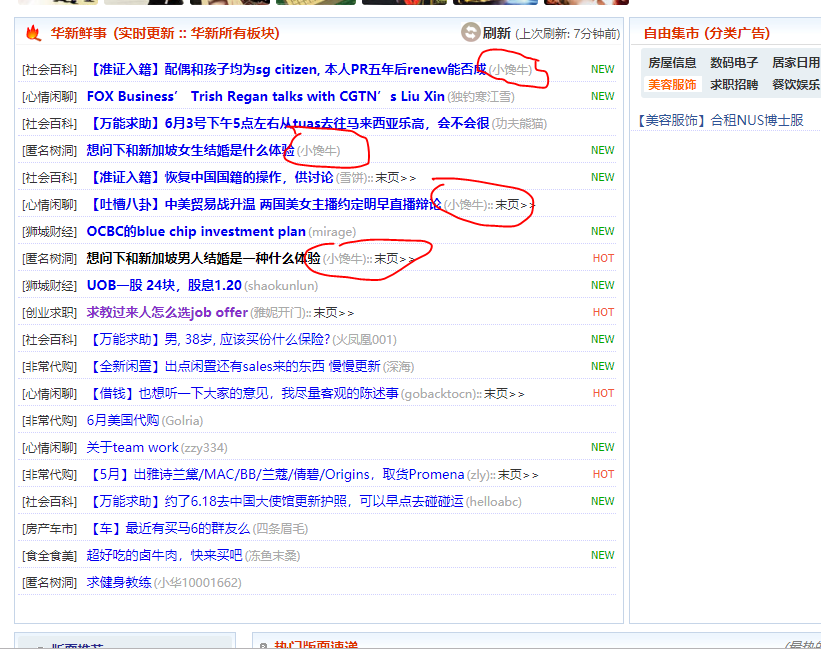Screen dimensions: 821x652
Task: Select the 房屋信息 category tab
Action: click(672, 62)
